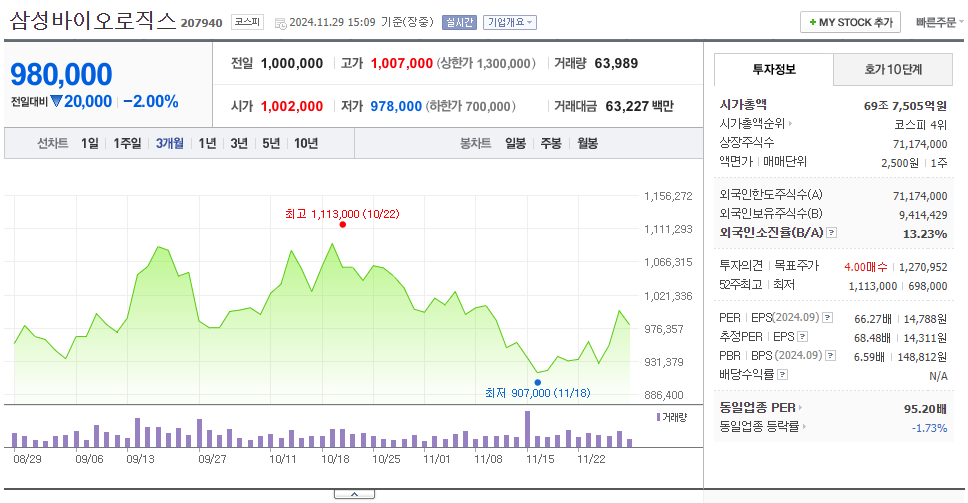Open the 빠른주문 dropdown
Image resolution: width=968 pixels, height=503 pixels.
pyautogui.click(x=939, y=22)
